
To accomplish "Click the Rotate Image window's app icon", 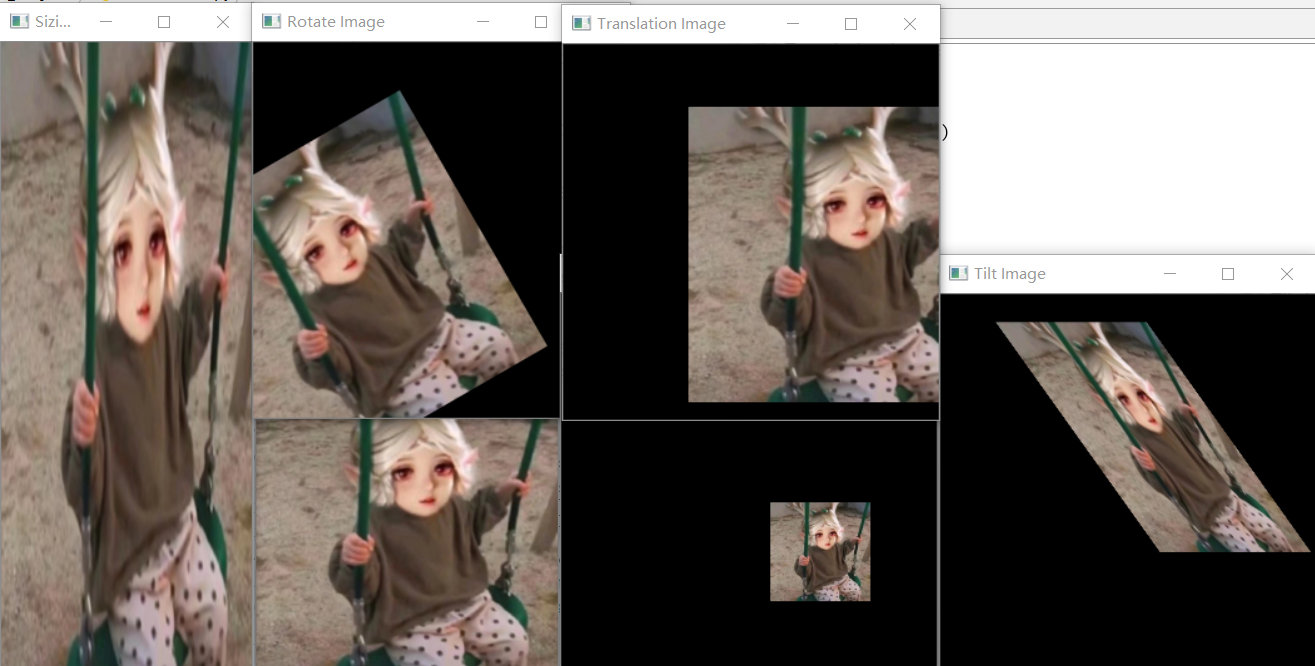I will (271, 21).
